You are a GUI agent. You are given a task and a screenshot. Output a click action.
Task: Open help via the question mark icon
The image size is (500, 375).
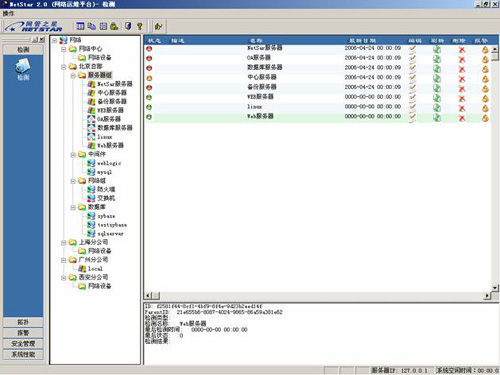click(140, 26)
